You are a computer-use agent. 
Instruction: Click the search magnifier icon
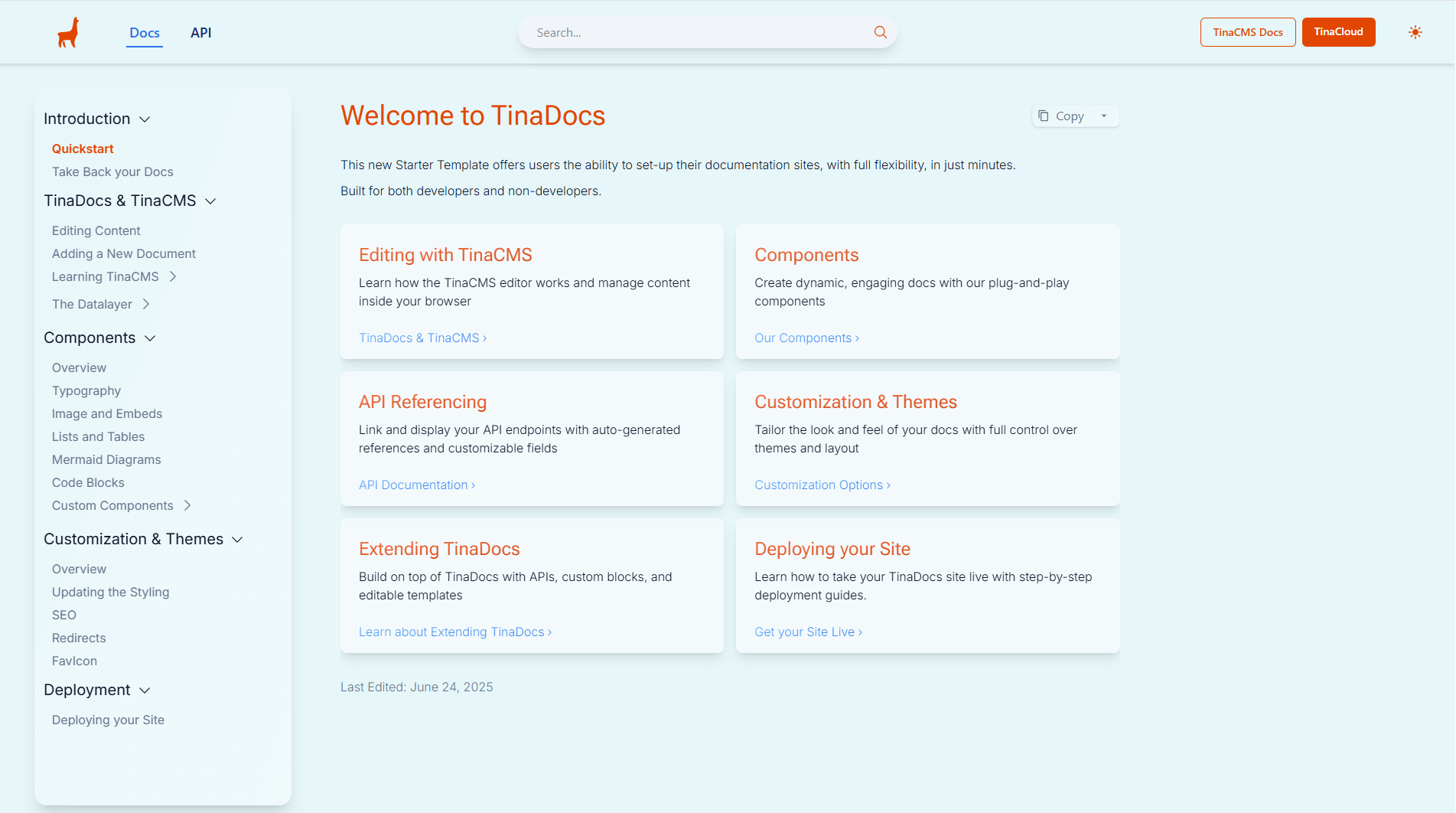(880, 32)
